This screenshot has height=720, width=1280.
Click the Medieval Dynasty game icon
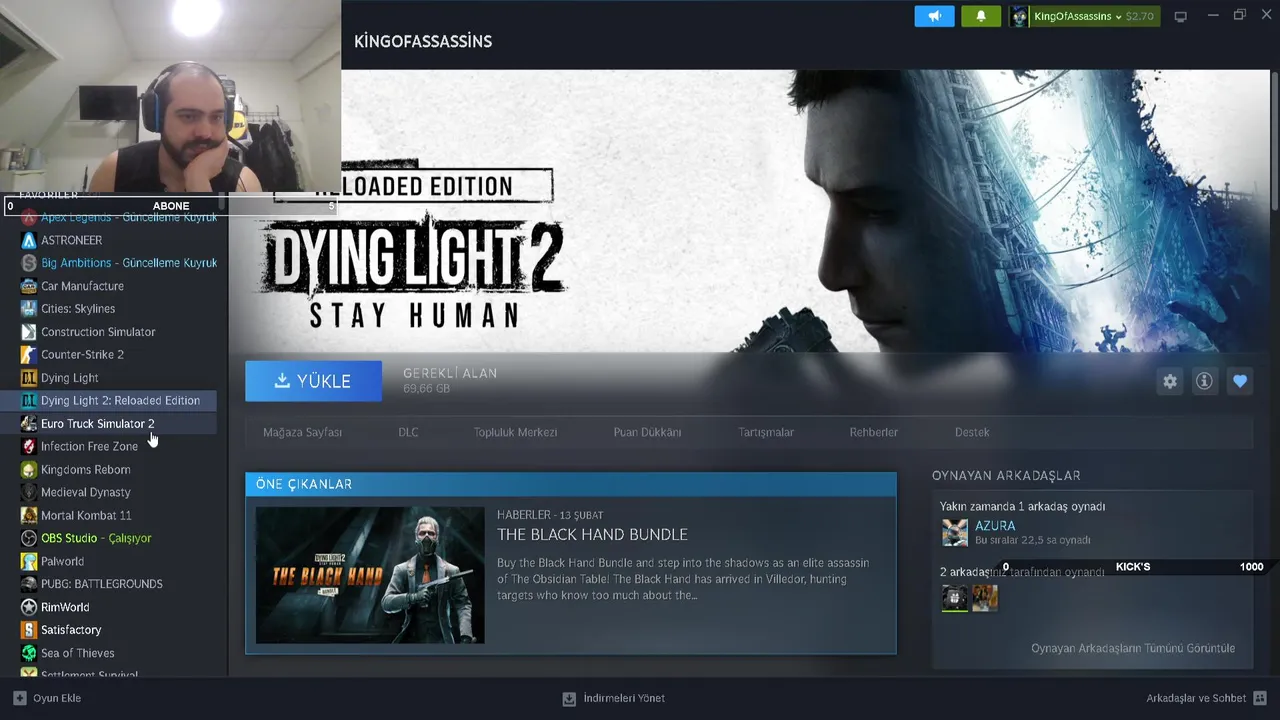pos(29,493)
